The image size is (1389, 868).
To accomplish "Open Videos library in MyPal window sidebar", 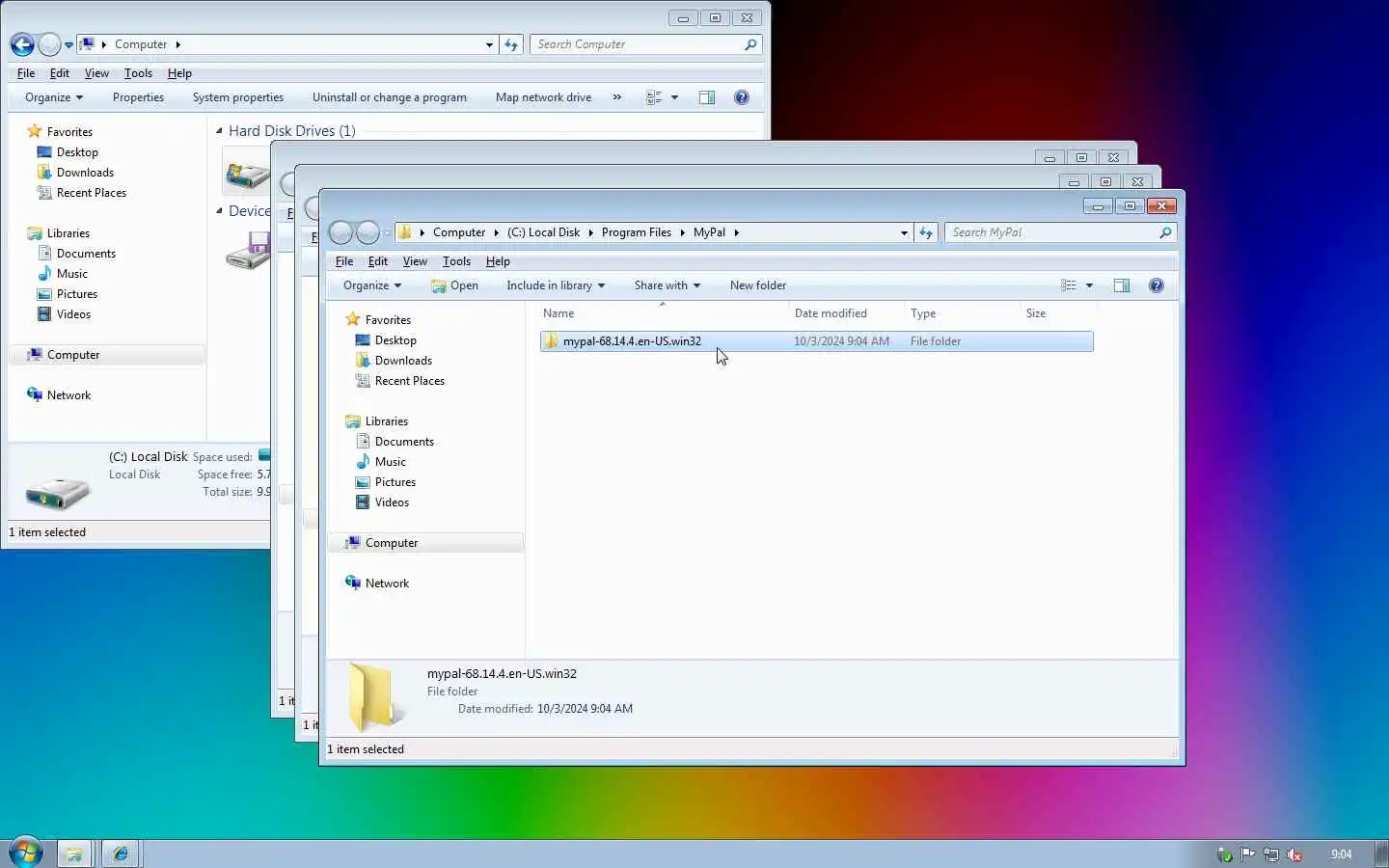I will 392,502.
